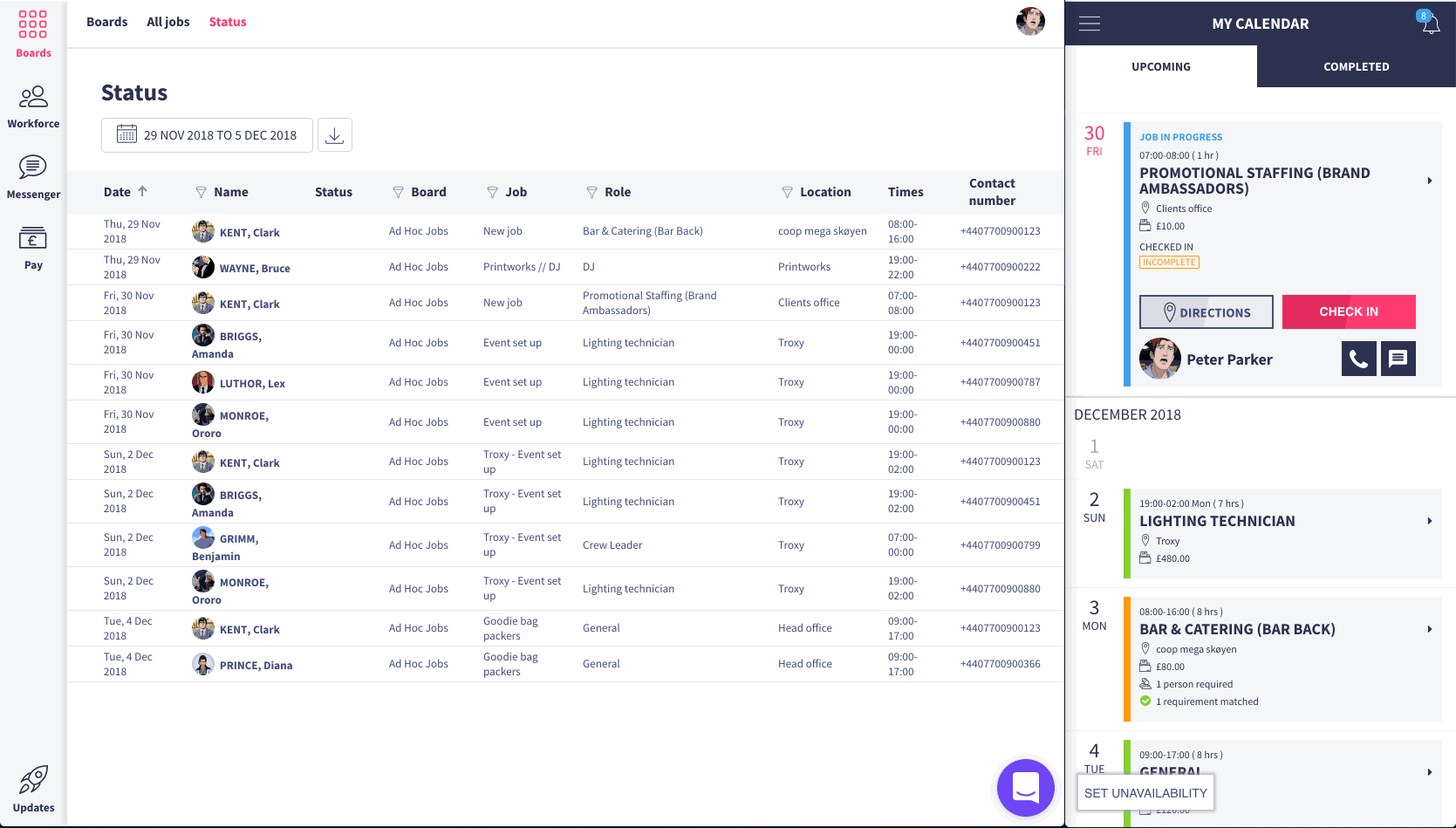
Task: Filter by Name column
Action: pos(202,192)
